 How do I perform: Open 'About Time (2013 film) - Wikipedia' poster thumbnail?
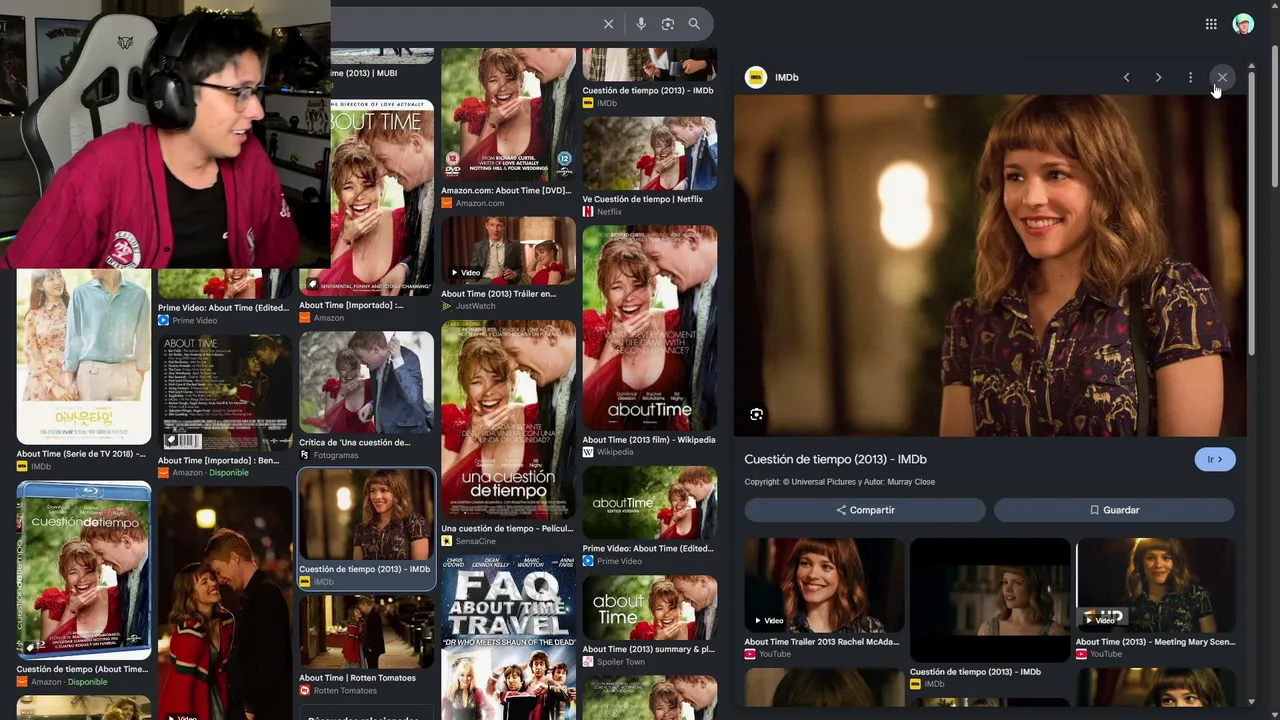[650, 328]
